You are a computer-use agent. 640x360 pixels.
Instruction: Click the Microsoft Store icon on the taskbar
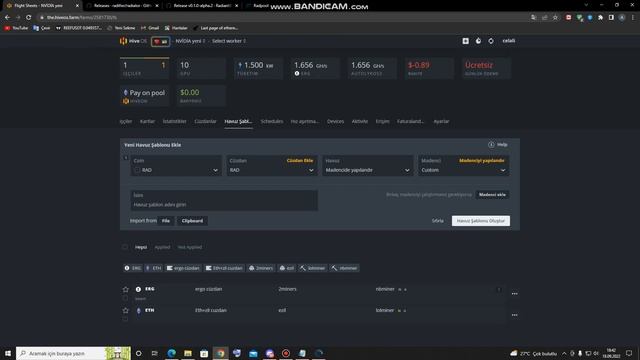point(204,353)
